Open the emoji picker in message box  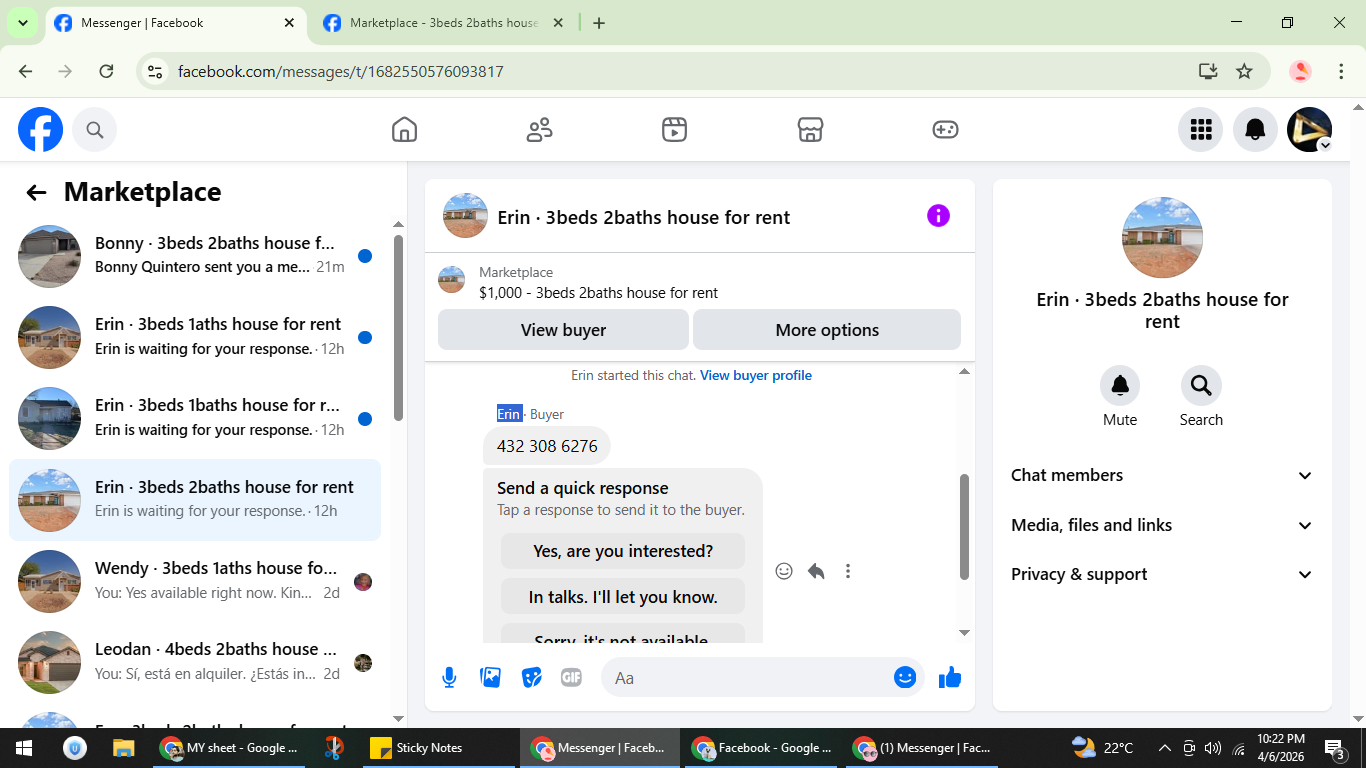tap(905, 678)
